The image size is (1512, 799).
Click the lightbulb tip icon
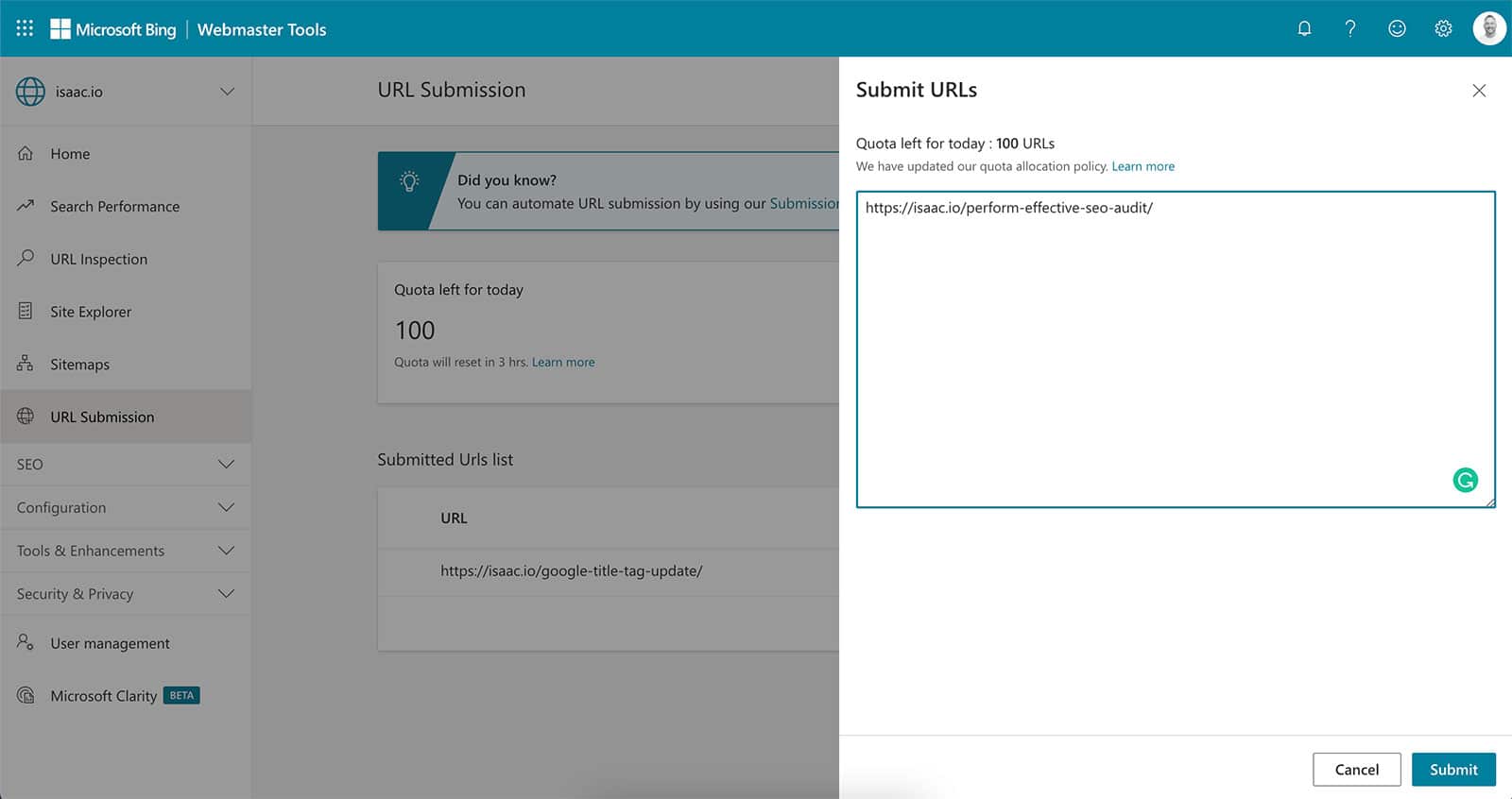(409, 181)
